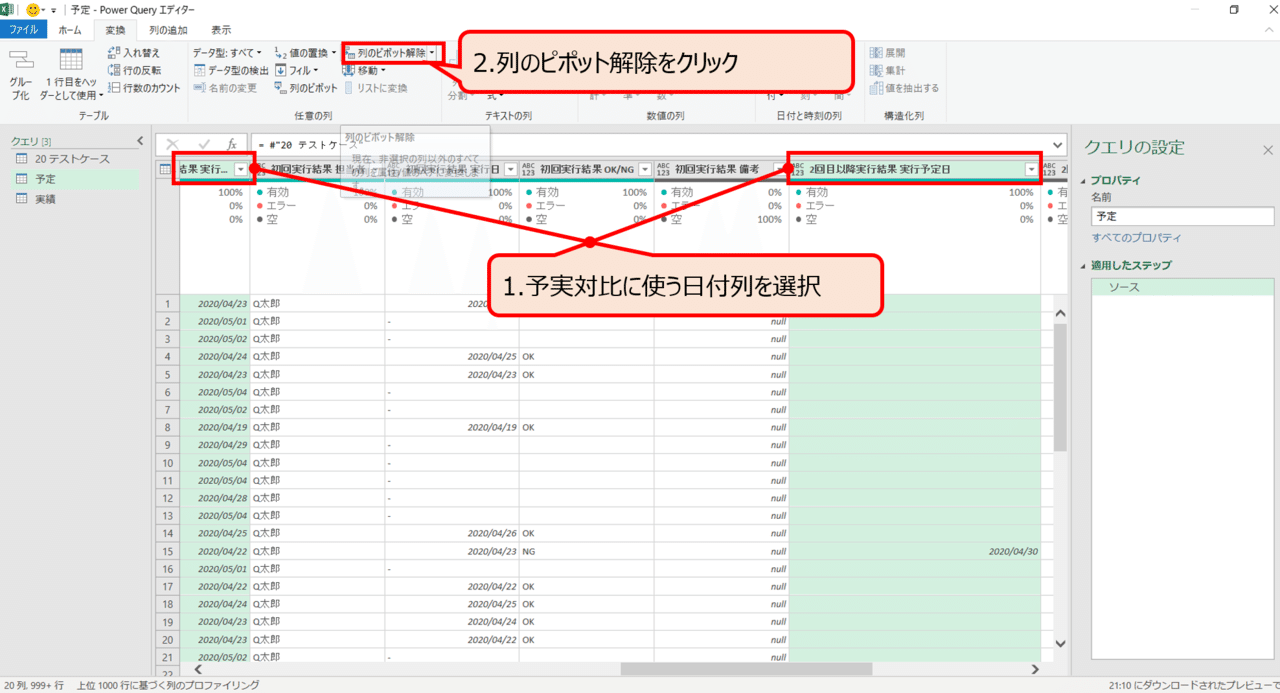The image size is (1280, 693).
Task: Click row number 15 header
Action: click(x=169, y=551)
